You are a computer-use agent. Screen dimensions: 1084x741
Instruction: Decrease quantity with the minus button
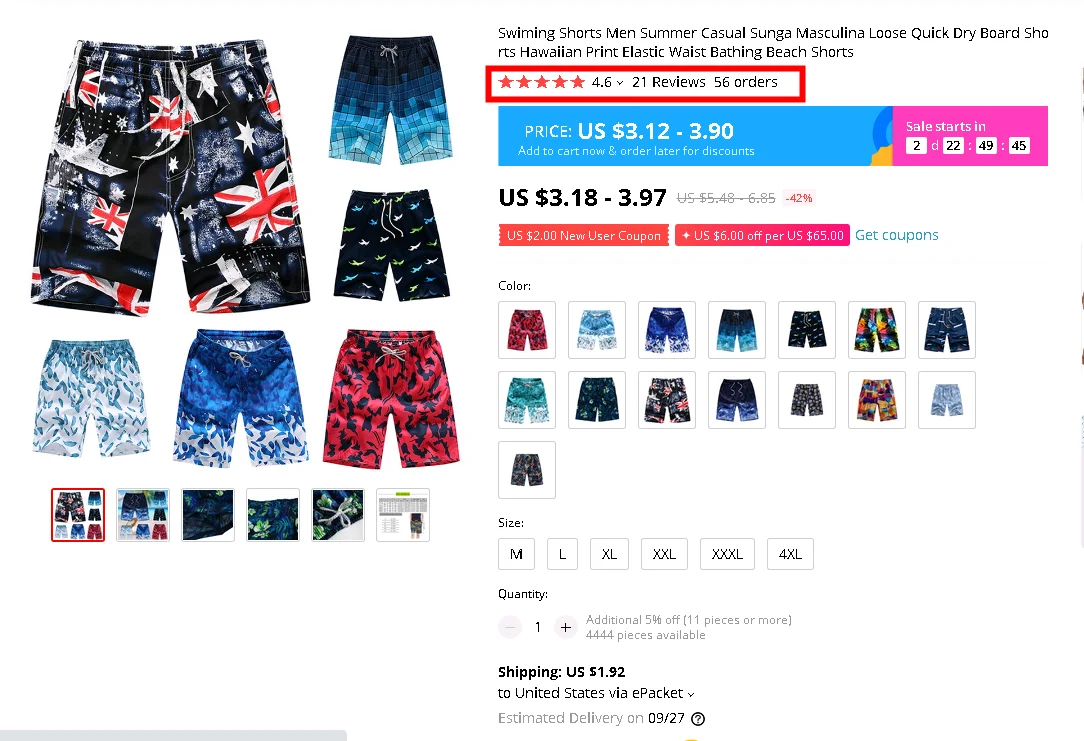(x=510, y=627)
